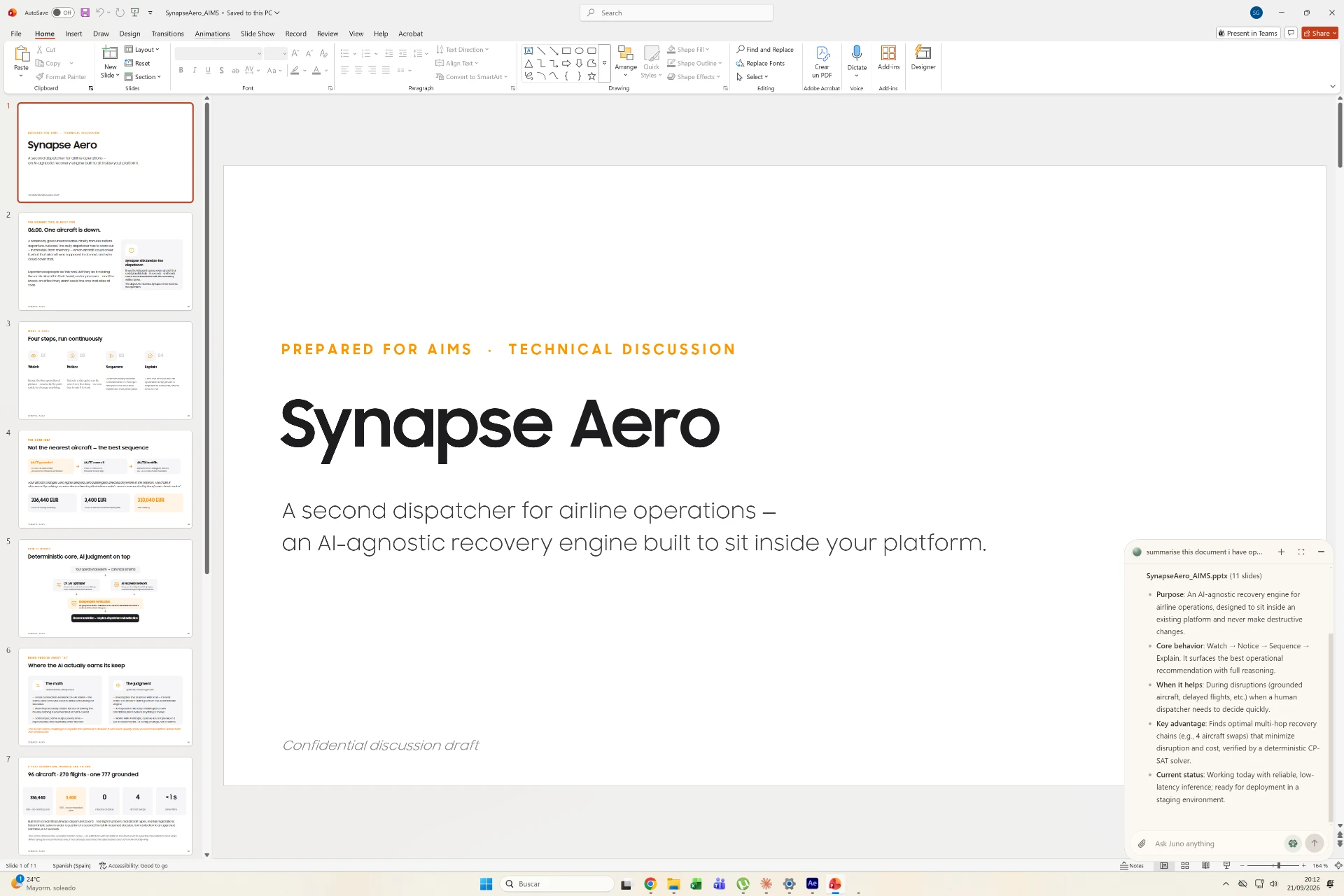Select the oval shape in Drawing gallery
The width and height of the screenshot is (1344, 896).
click(x=579, y=50)
